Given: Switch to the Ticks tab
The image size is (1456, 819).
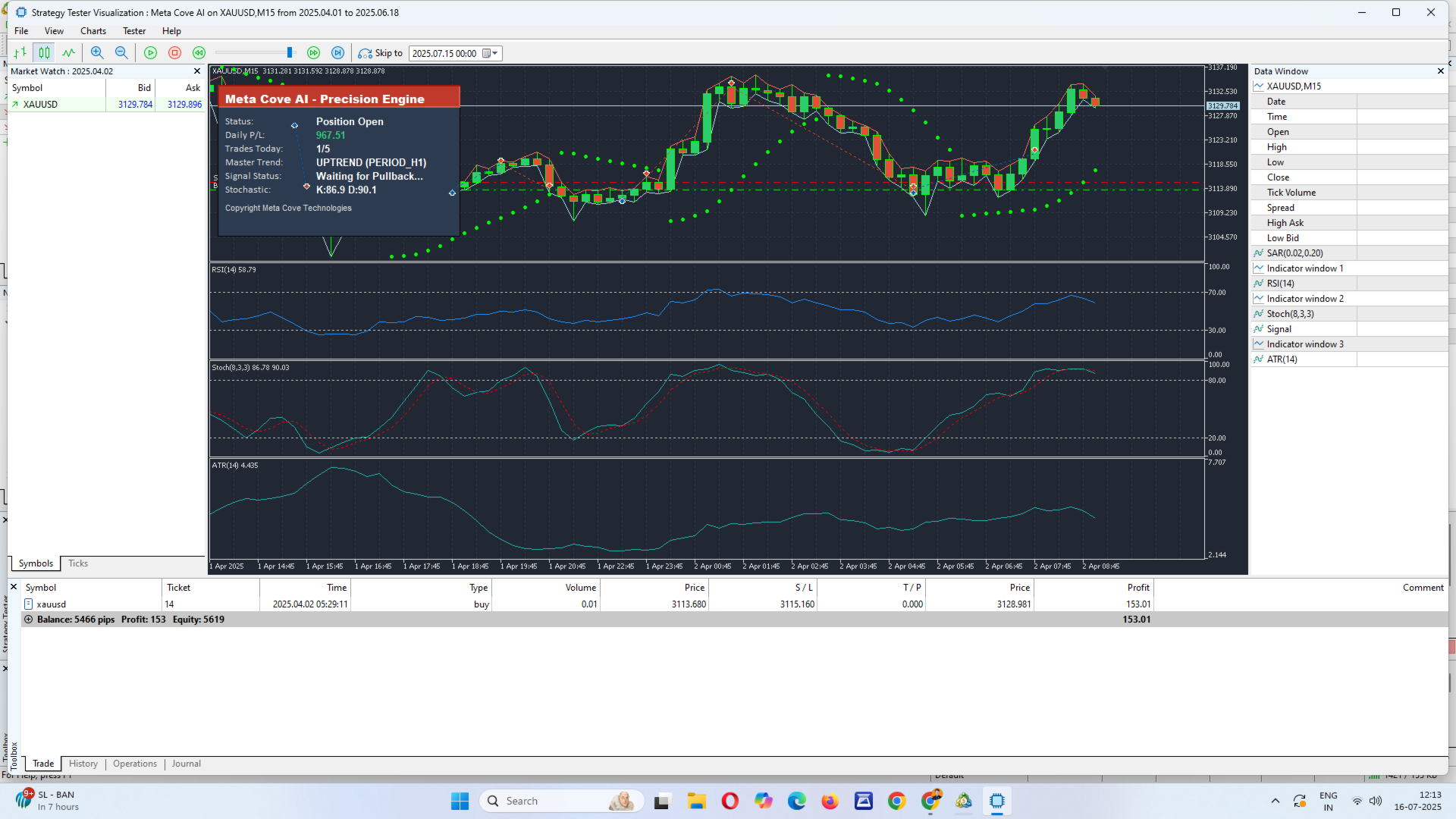Looking at the screenshot, I should pyautogui.click(x=78, y=563).
